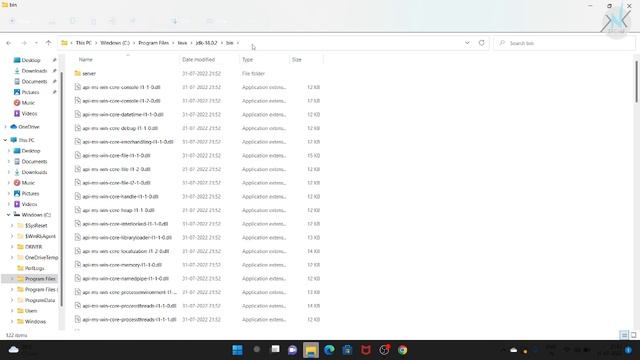Select api-ms-win-core-debug-l1-1-0.dll file
This screenshot has width=640, height=360.
[x=120, y=128]
